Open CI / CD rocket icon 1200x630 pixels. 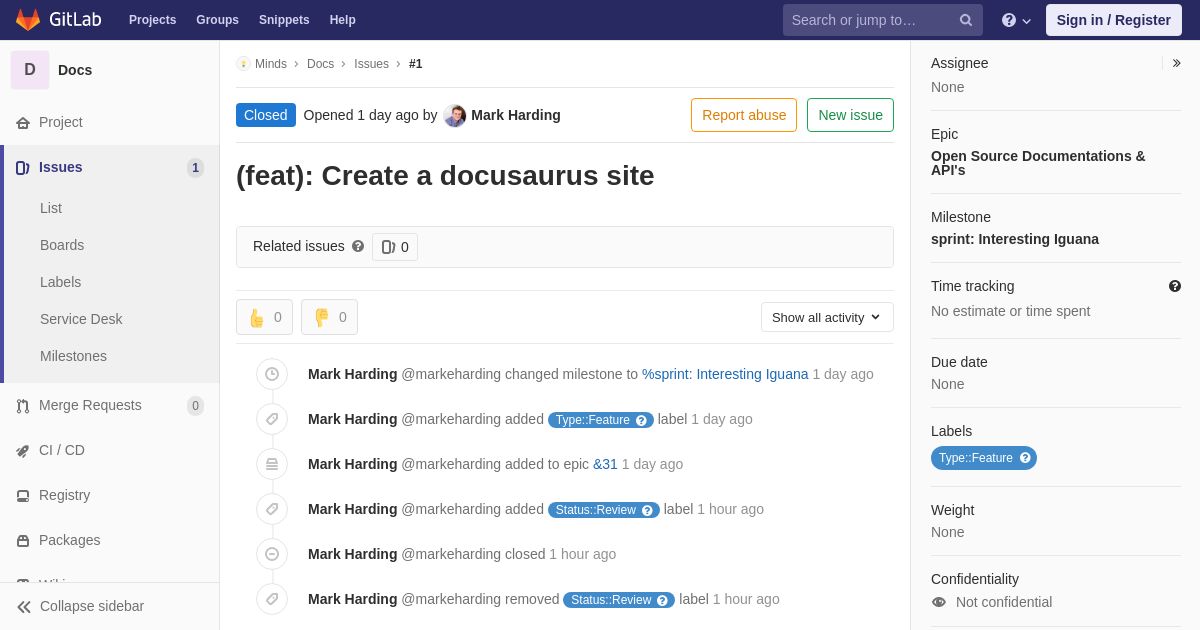click(x=23, y=451)
